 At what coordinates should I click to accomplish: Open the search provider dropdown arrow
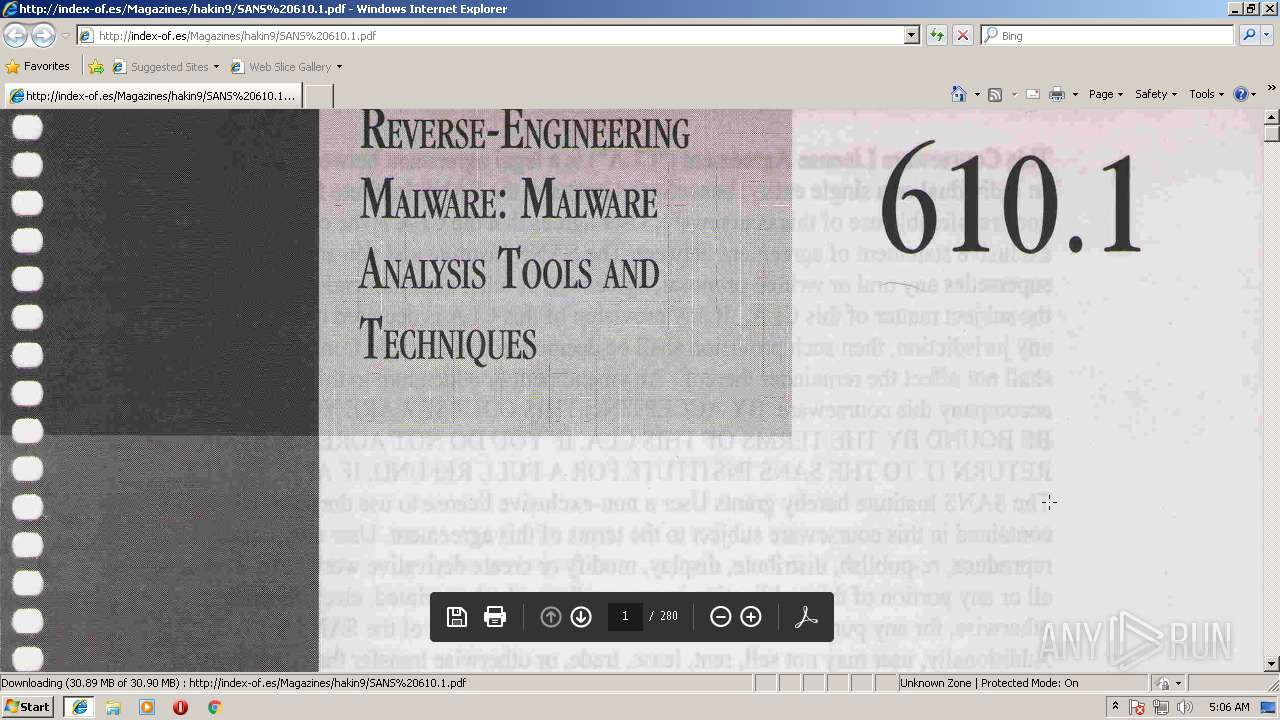click(1268, 35)
